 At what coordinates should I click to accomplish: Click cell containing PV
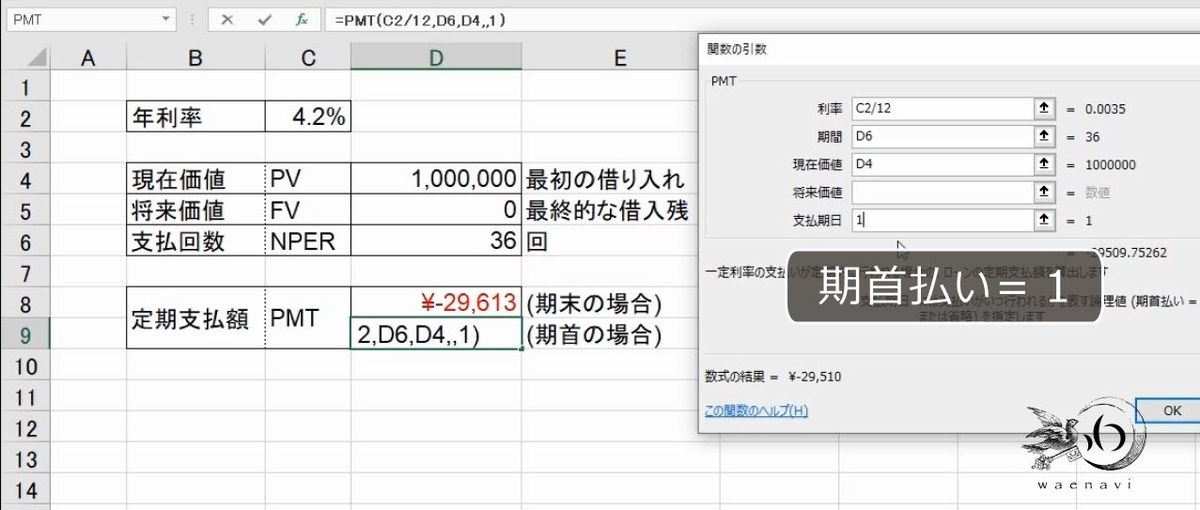(x=308, y=180)
